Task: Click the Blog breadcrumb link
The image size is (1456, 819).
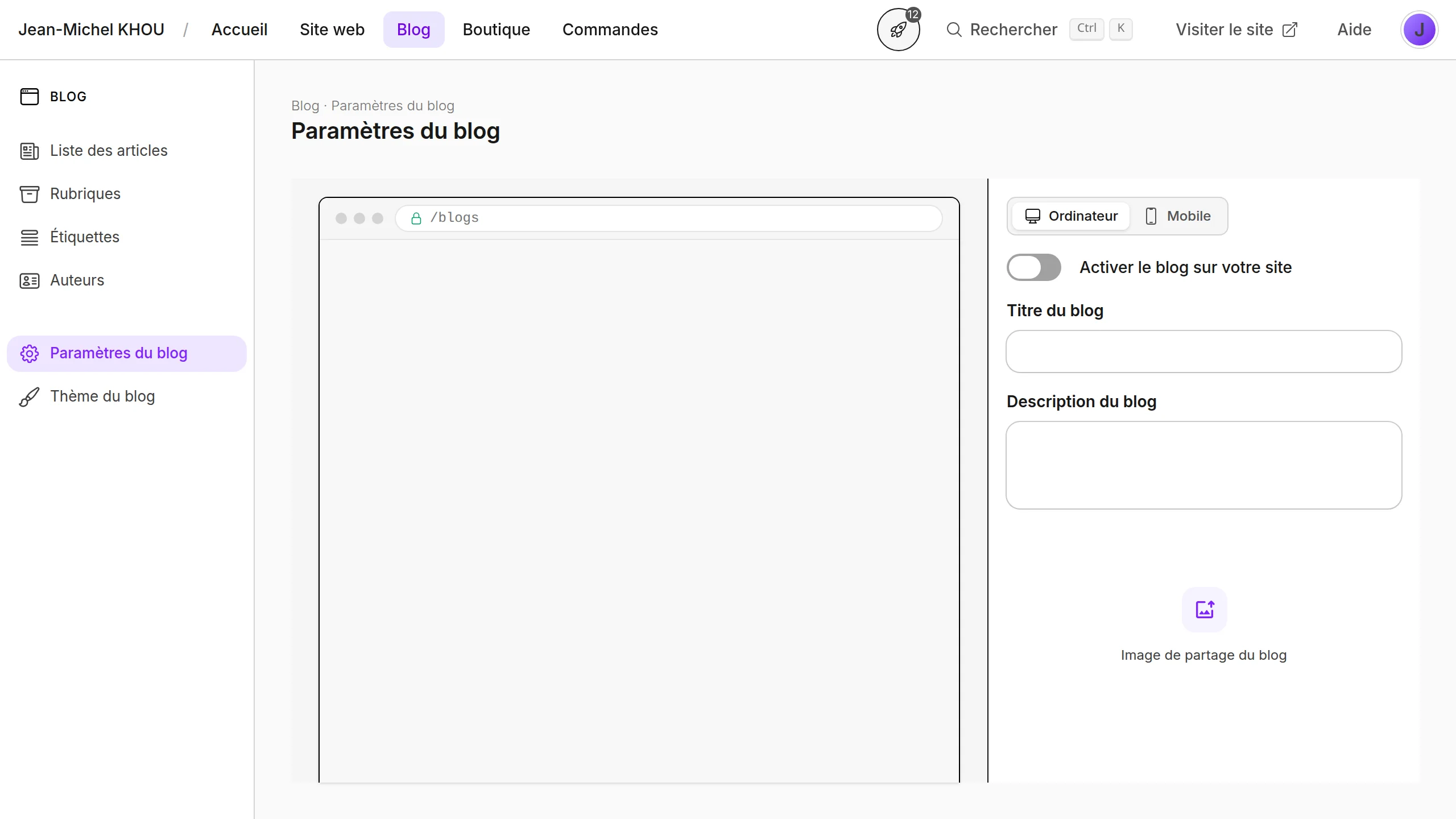Action: point(305,106)
